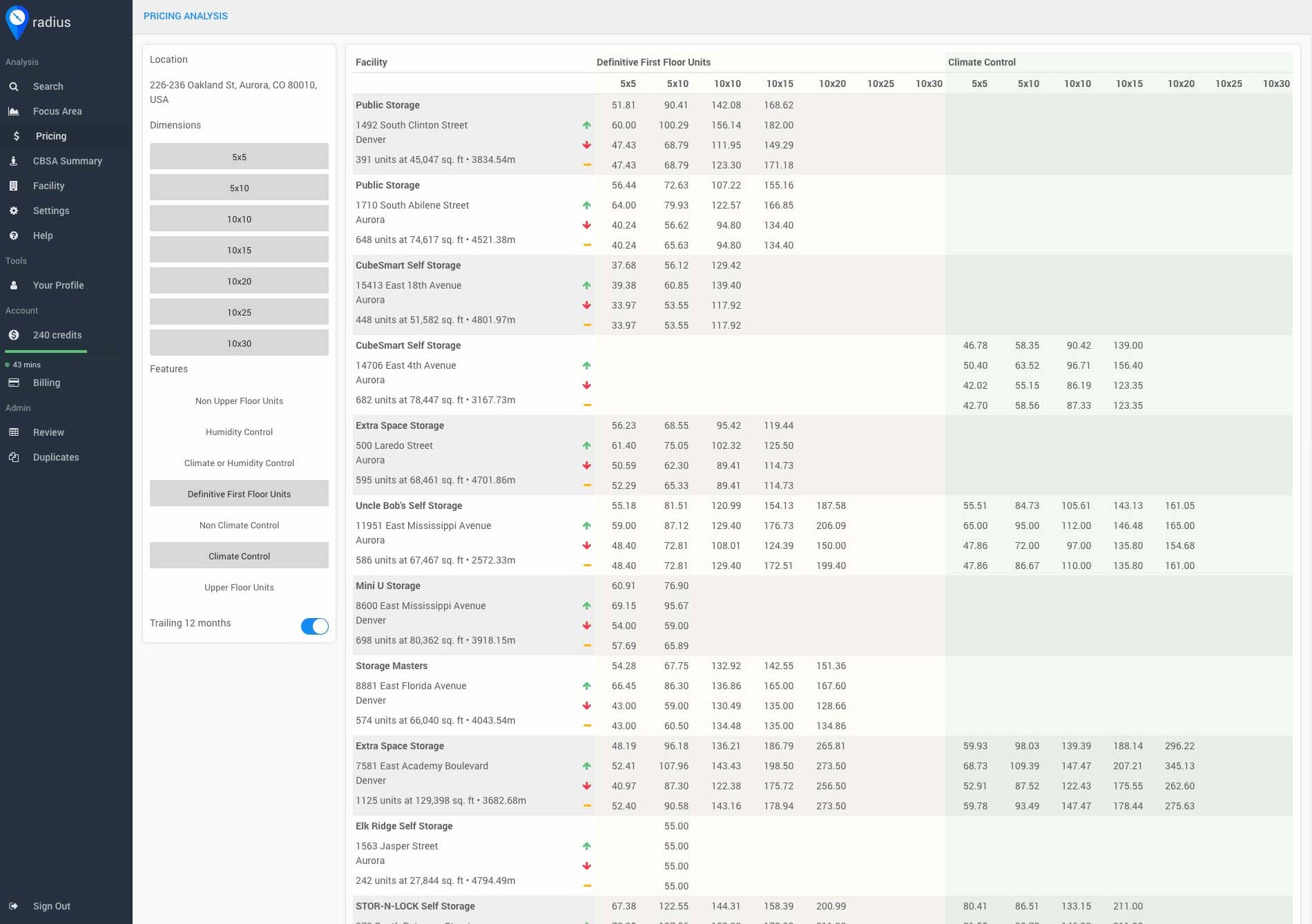Select Pricing in the sidebar menu
Screen dimensions: 1312x924
tap(51, 136)
